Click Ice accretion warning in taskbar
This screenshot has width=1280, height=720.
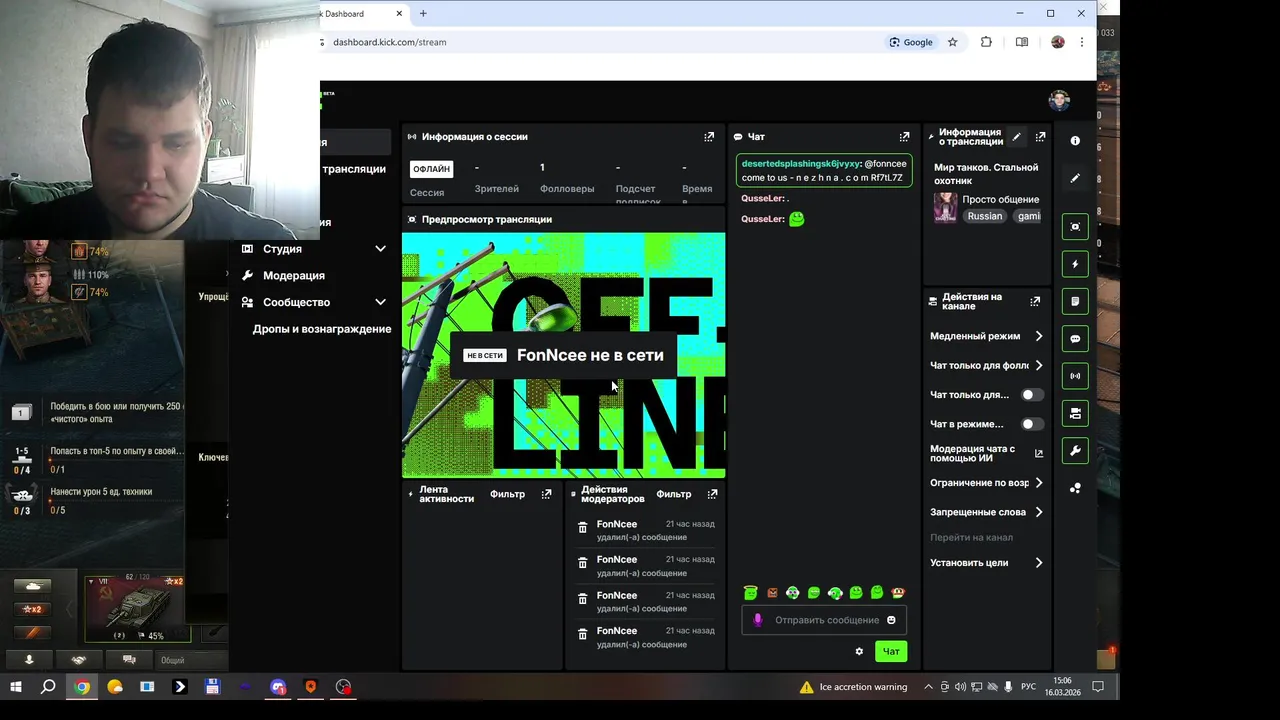853,687
